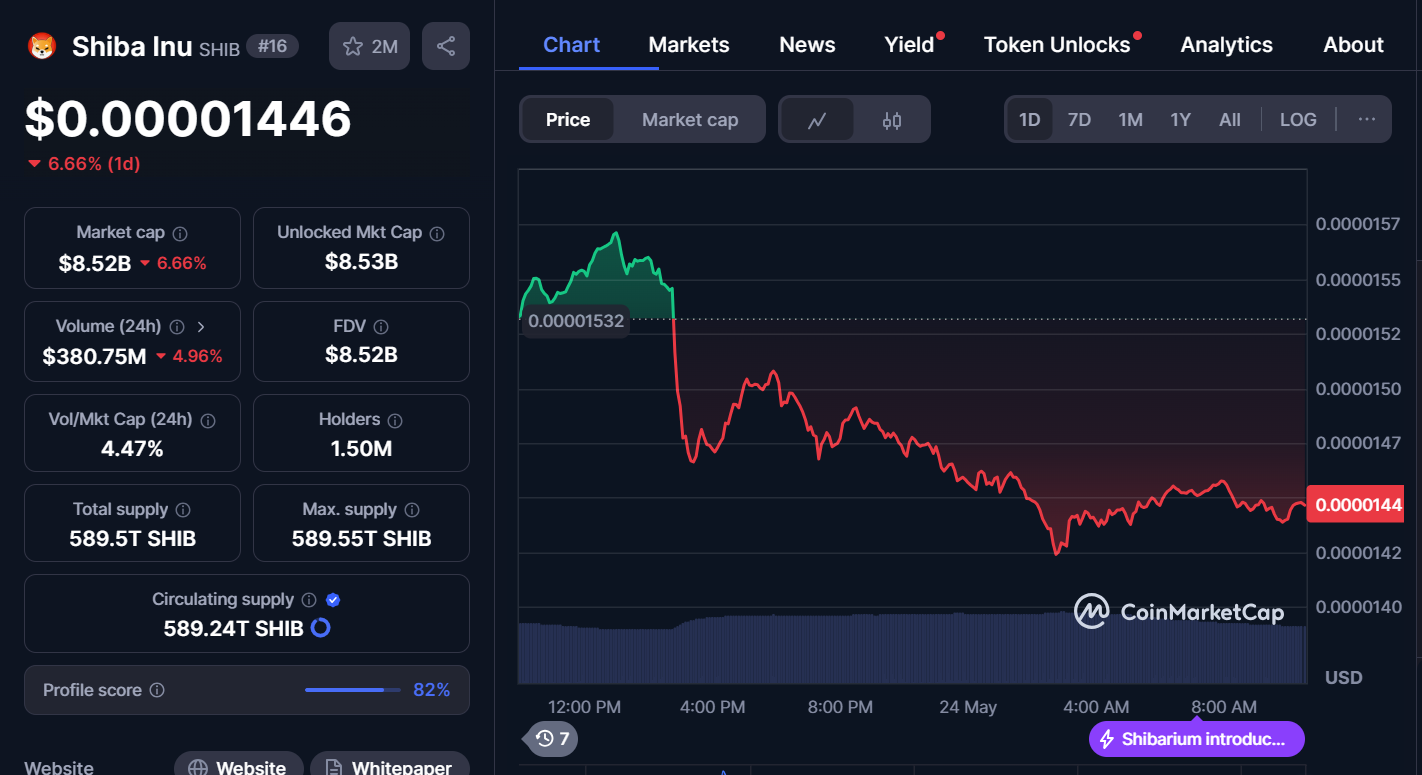Click the 1.50M holders value
1422x775 pixels.
(361, 449)
